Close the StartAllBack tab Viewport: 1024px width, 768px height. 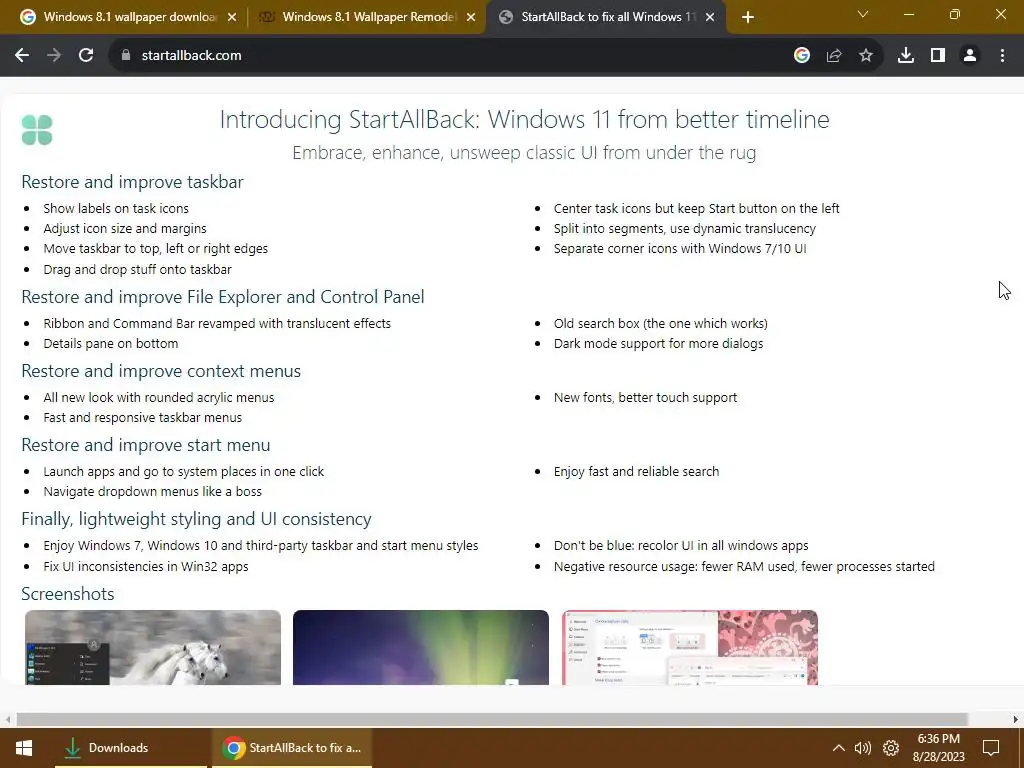[x=711, y=18]
